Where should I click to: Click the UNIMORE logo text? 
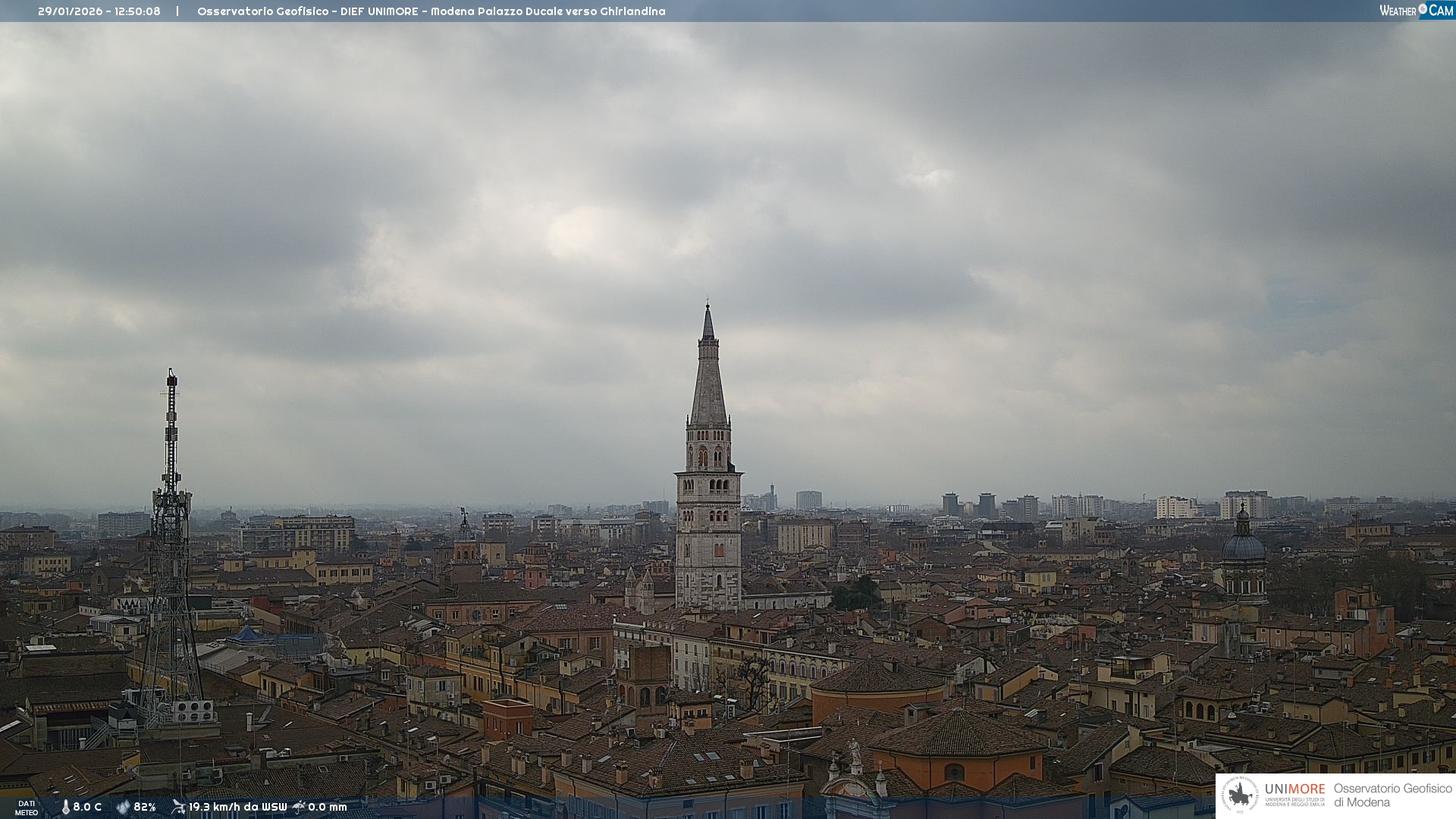pyautogui.click(x=1294, y=789)
